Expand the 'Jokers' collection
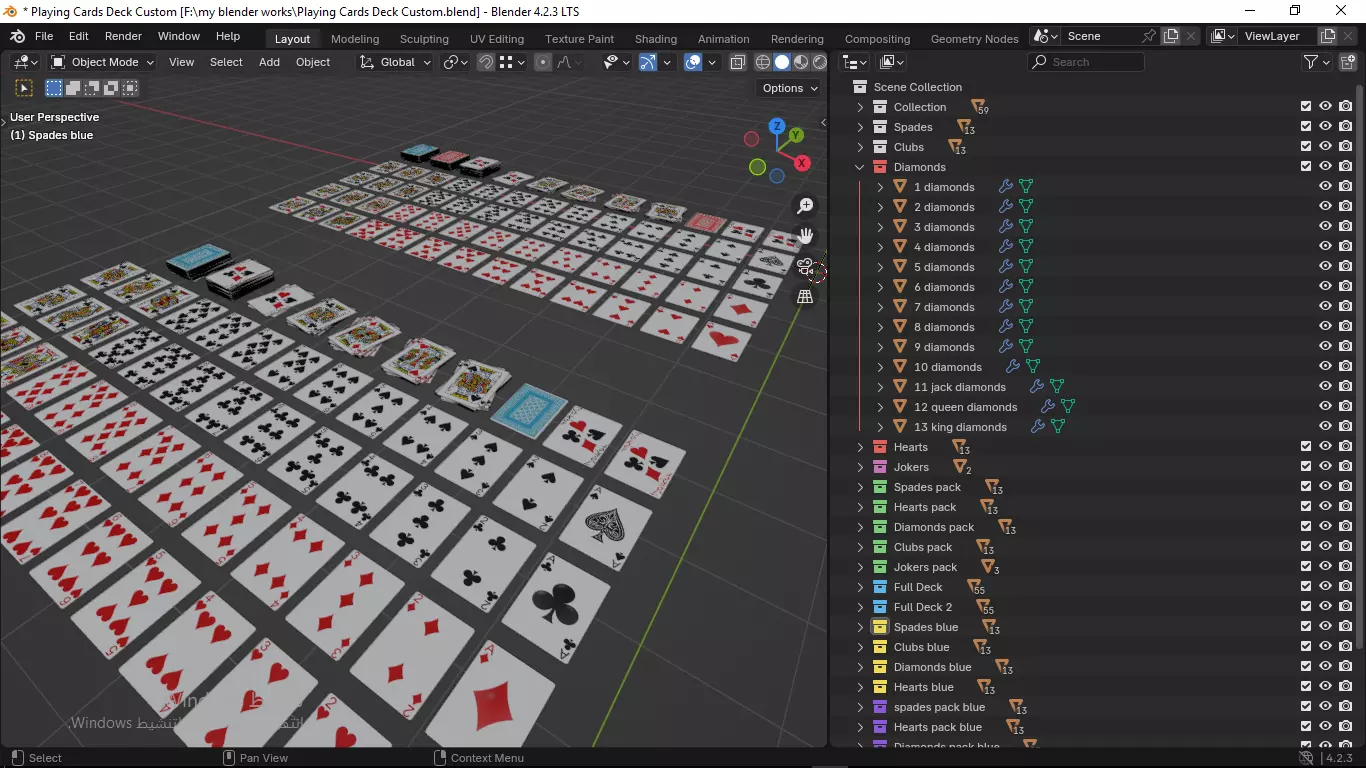Viewport: 1366px width, 768px height. click(860, 467)
